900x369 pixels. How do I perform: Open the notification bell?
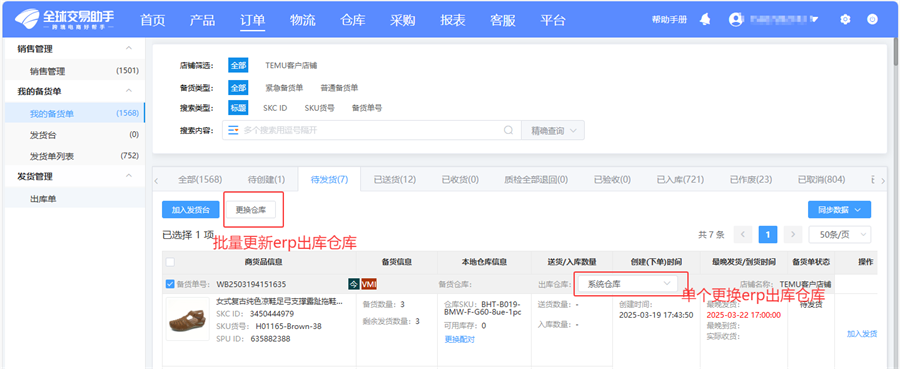pos(705,20)
